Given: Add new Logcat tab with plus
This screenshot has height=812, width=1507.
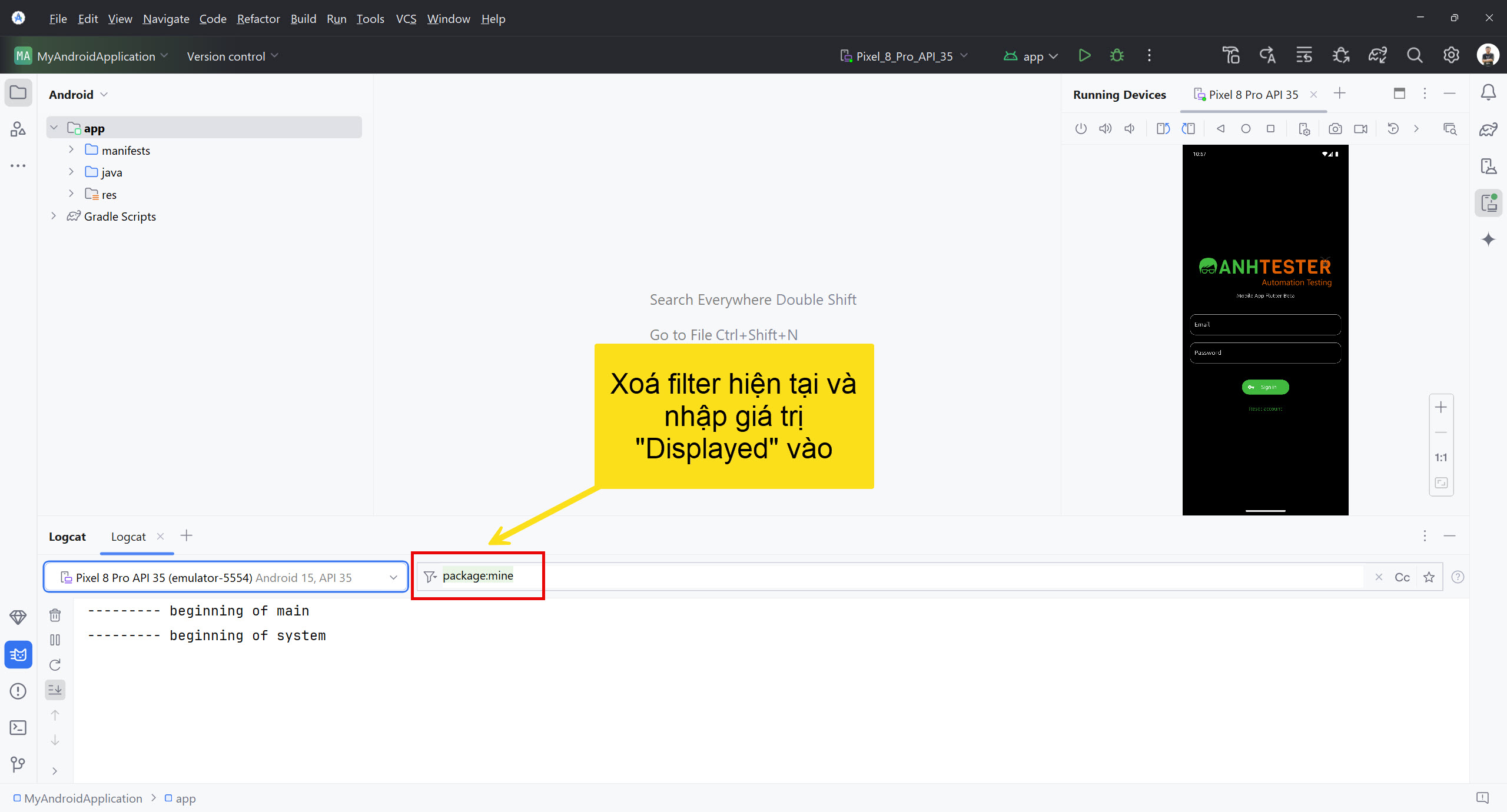Looking at the screenshot, I should click(186, 535).
